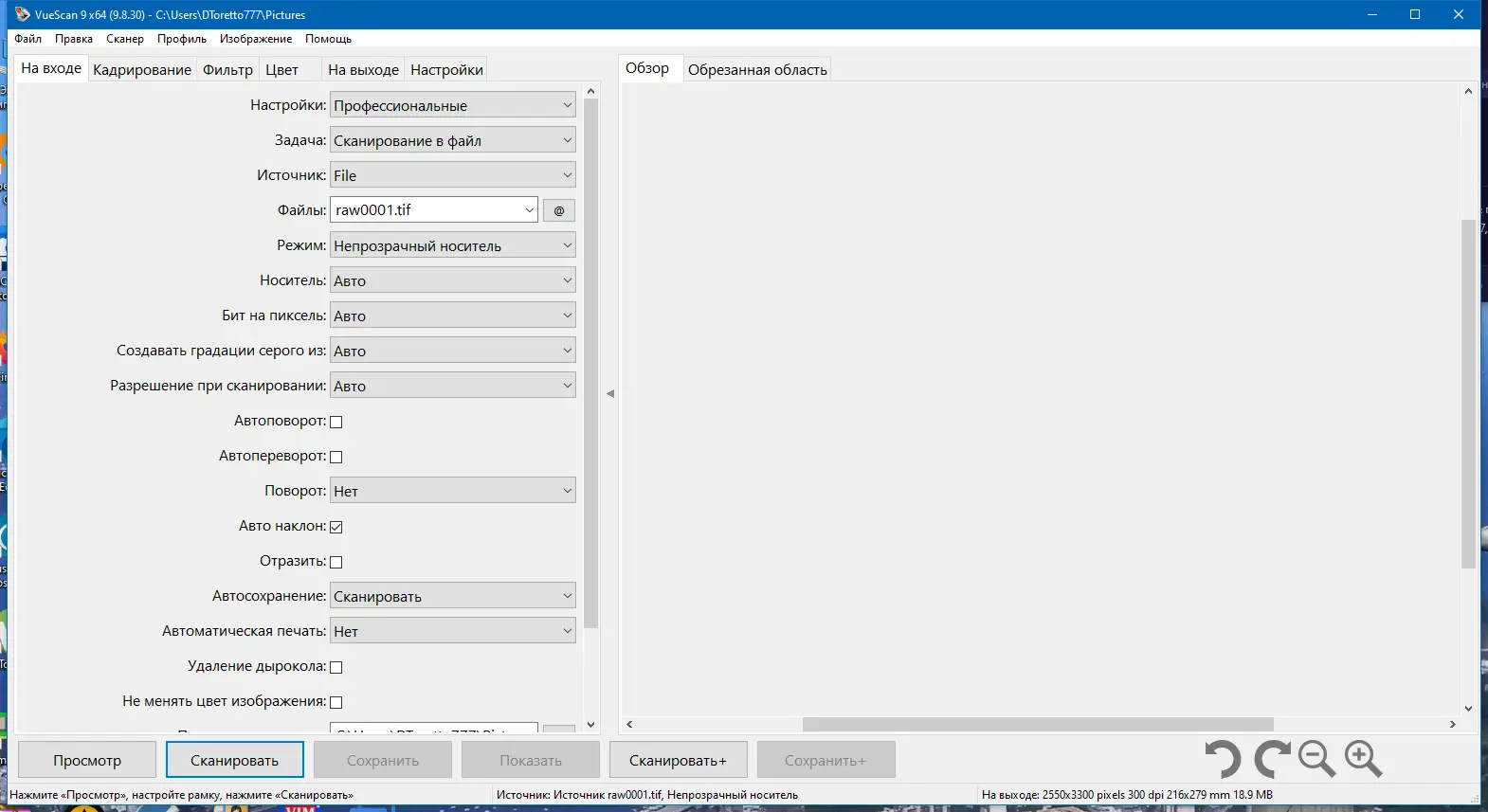This screenshot has height=812, width=1488.
Task: Tick the Отразить checkbox
Action: [x=336, y=562]
